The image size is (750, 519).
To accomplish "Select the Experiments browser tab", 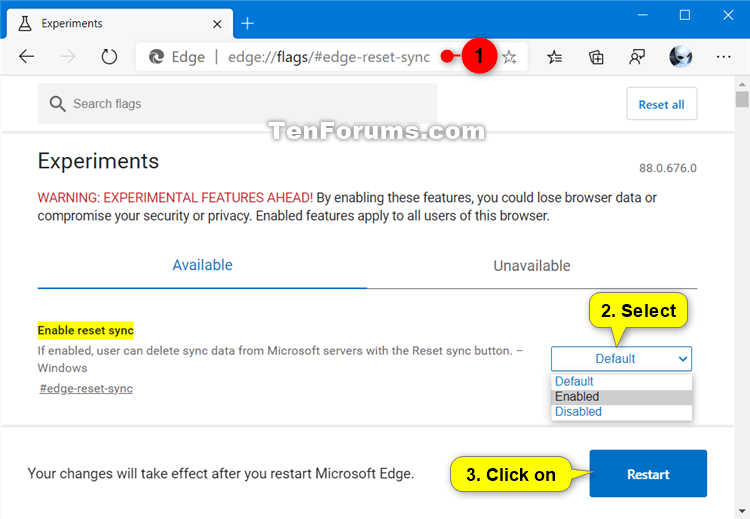I will (x=120, y=23).
